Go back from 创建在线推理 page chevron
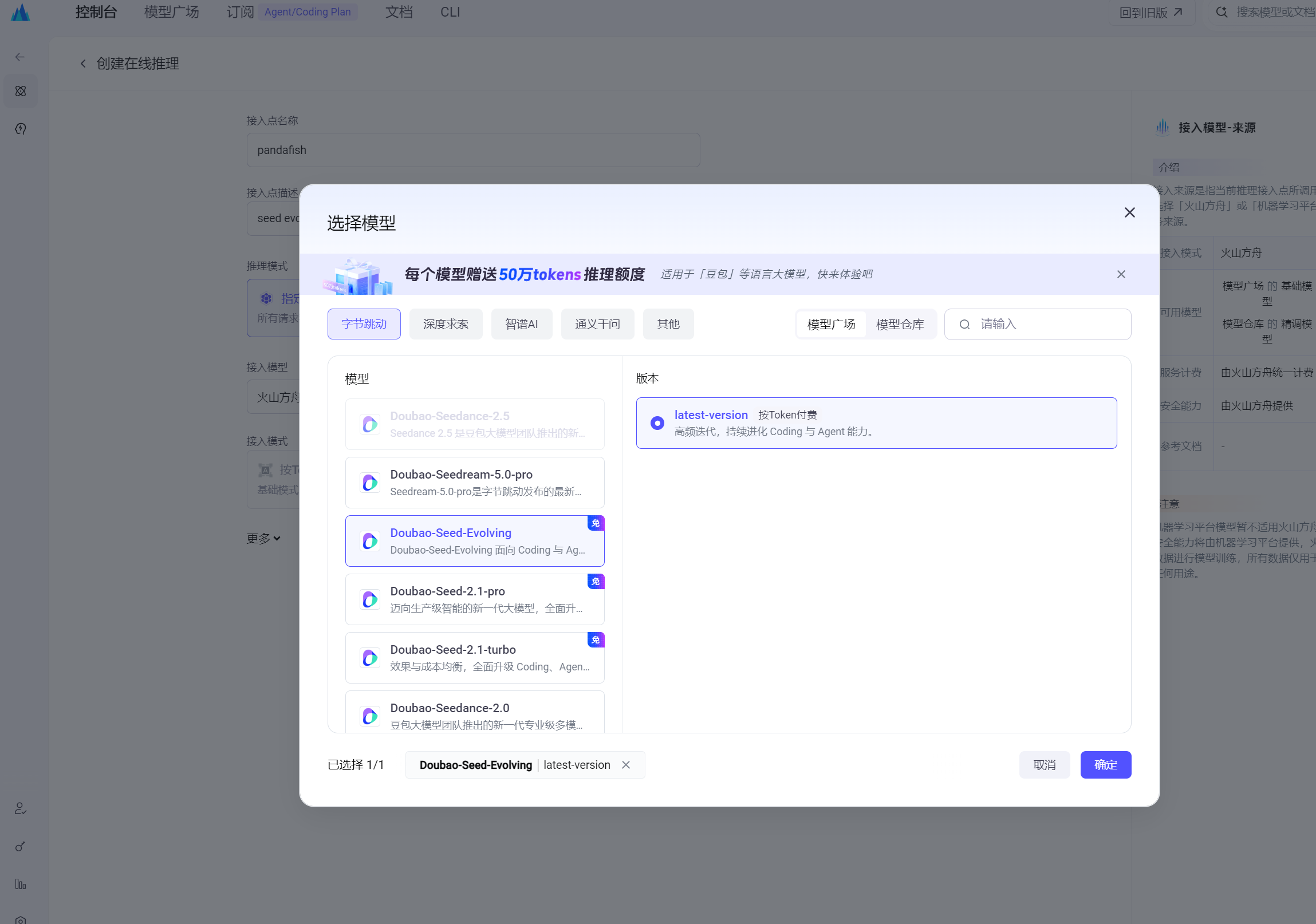1316x924 pixels. click(x=83, y=64)
